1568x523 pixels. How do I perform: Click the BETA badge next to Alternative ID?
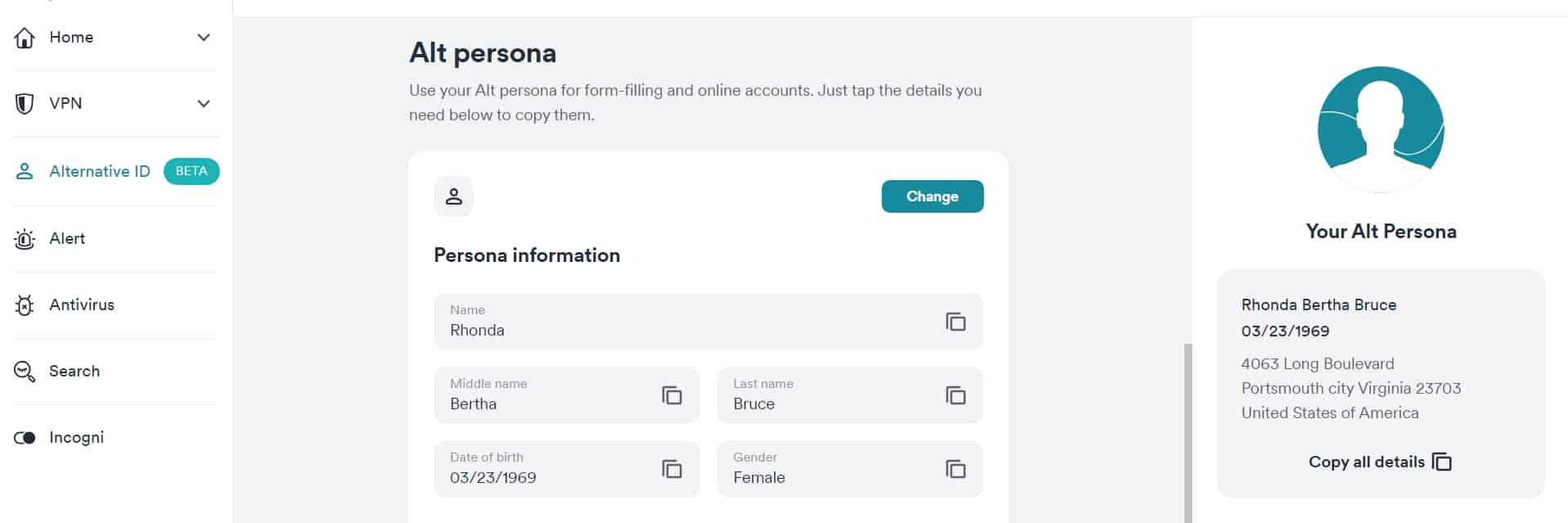[x=191, y=171]
